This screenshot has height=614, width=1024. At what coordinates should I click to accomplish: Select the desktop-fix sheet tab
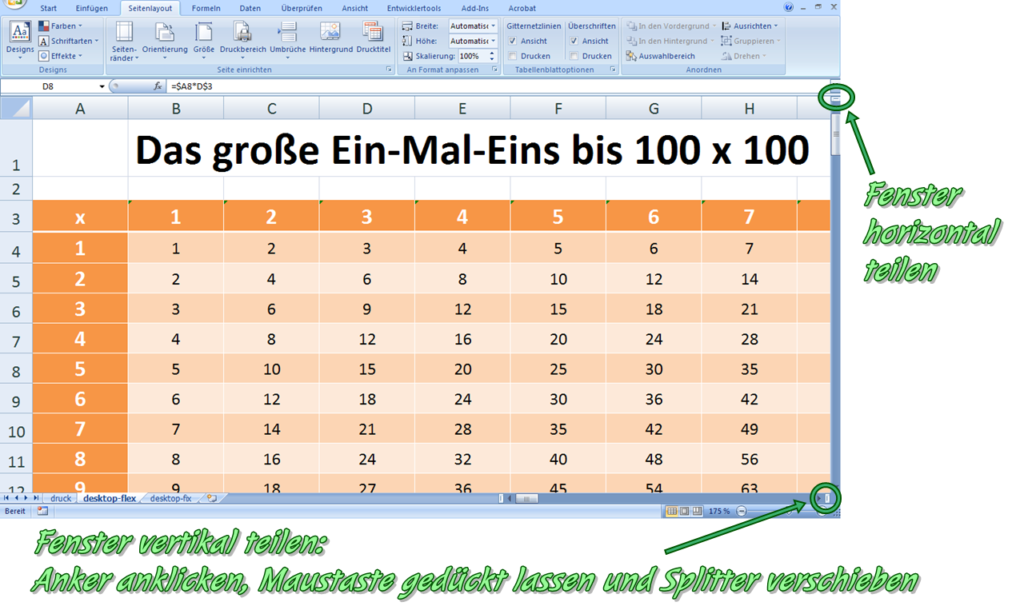pos(170,498)
